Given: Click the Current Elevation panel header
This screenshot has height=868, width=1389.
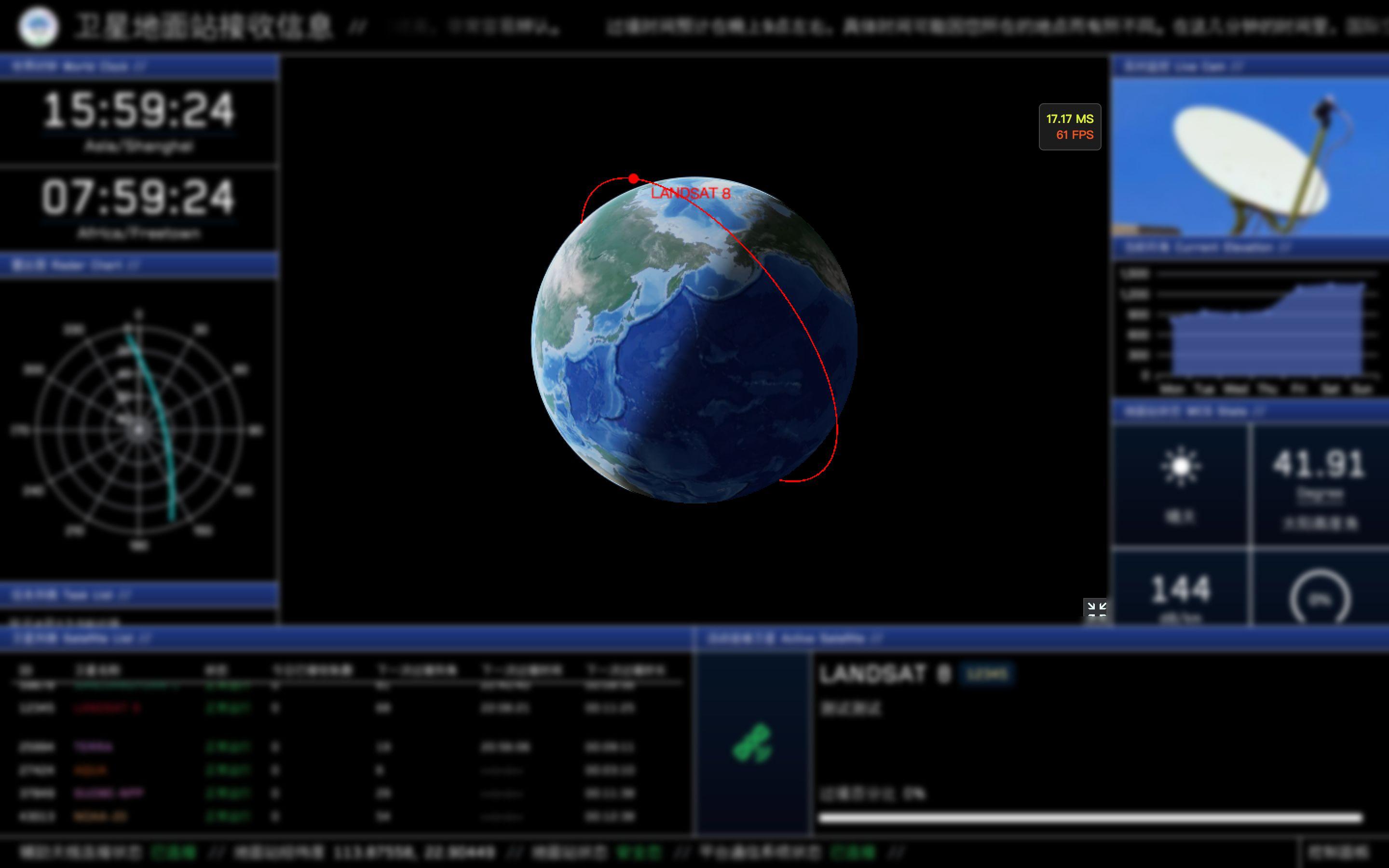Looking at the screenshot, I should coord(1250,248).
